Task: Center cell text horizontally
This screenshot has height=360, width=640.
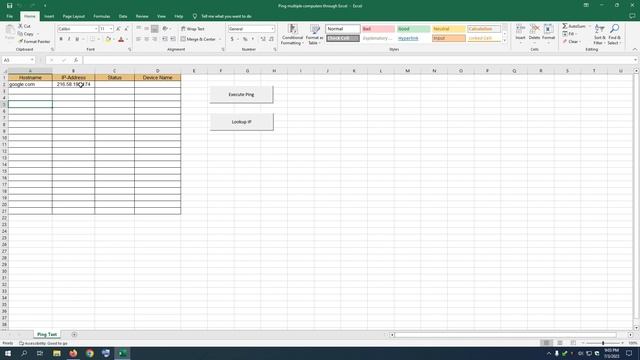Action: [x=147, y=39]
